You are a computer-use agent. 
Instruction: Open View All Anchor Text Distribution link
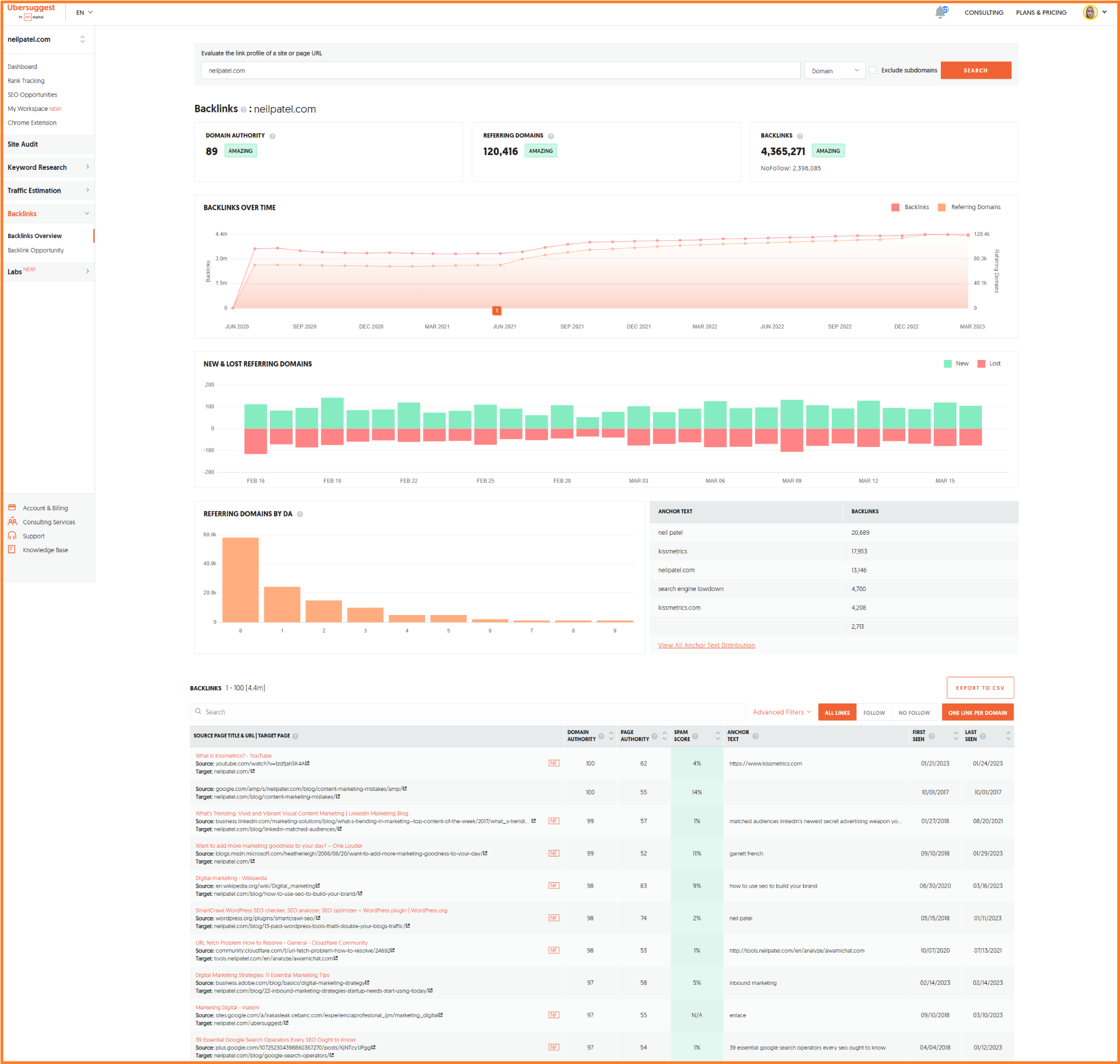[x=706, y=646]
